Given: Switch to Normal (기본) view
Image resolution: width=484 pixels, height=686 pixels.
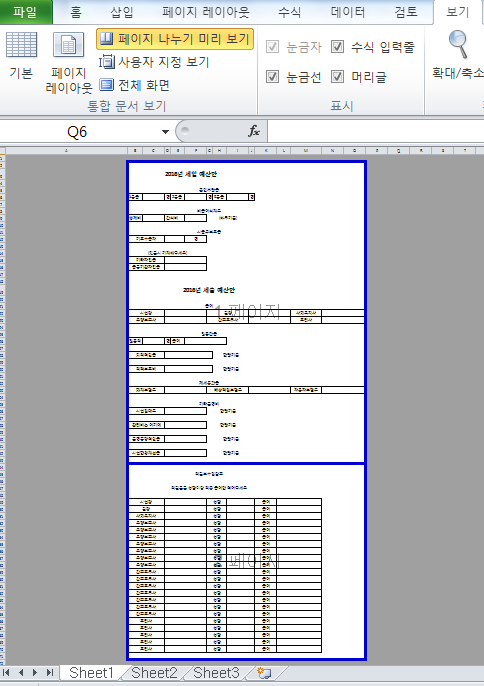Looking at the screenshot, I should 21,56.
